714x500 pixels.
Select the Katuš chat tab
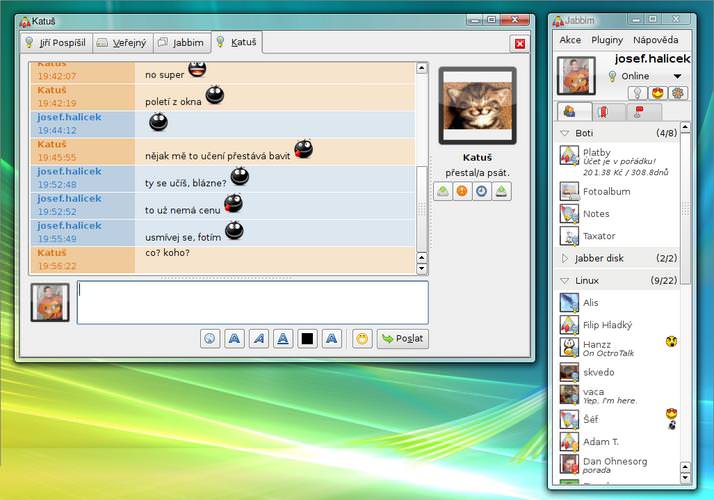click(x=237, y=42)
